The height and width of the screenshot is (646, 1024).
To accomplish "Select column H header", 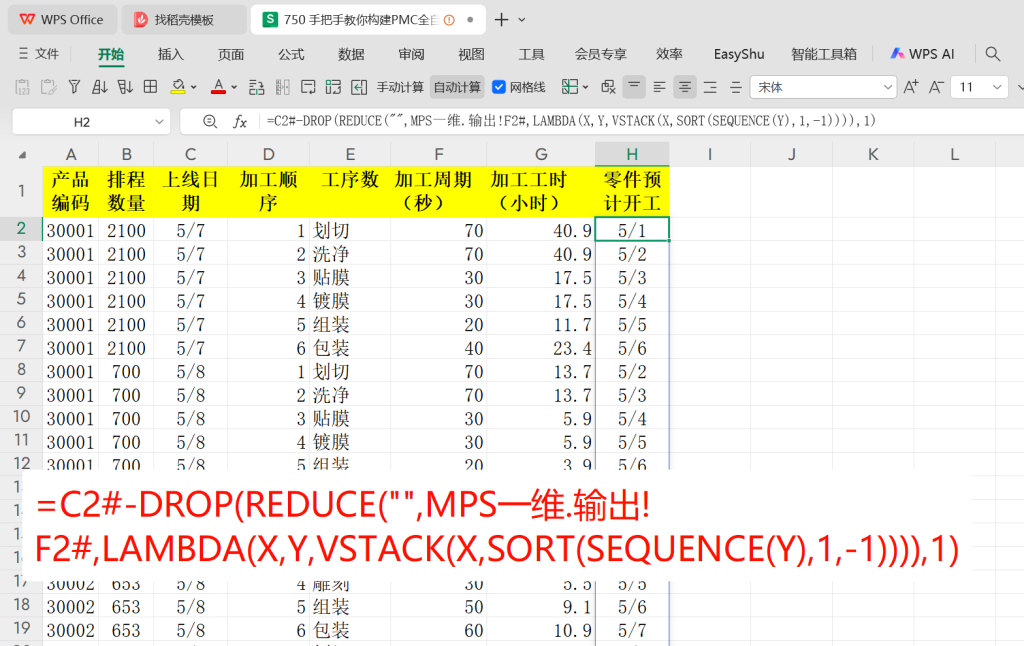I will point(632,154).
